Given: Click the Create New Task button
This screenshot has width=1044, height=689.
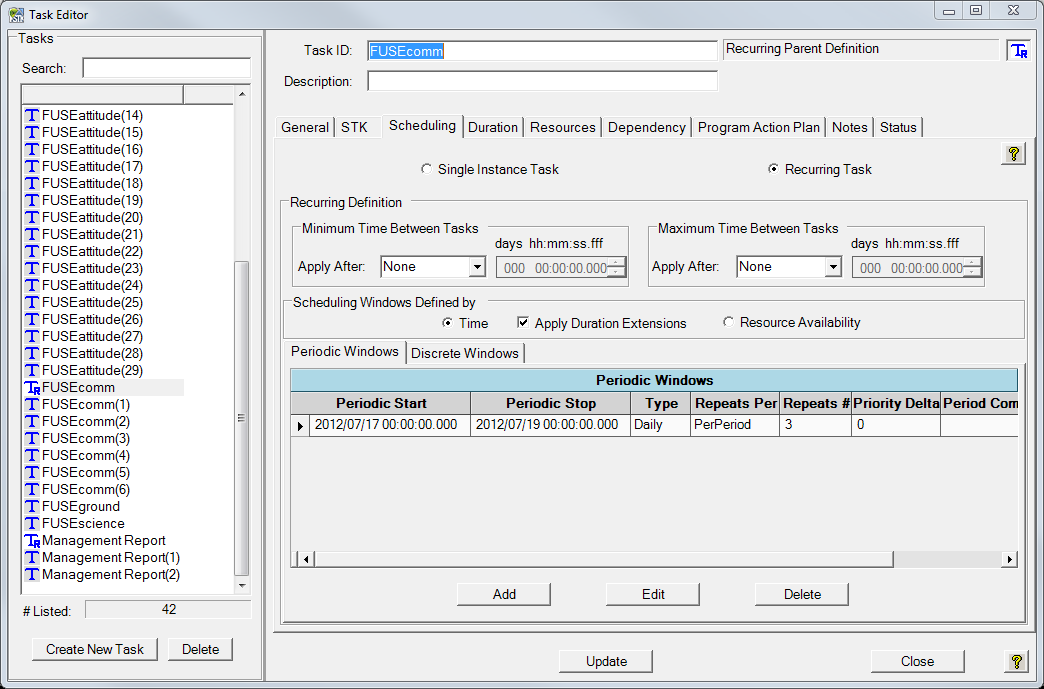Looking at the screenshot, I should pyautogui.click(x=95, y=649).
